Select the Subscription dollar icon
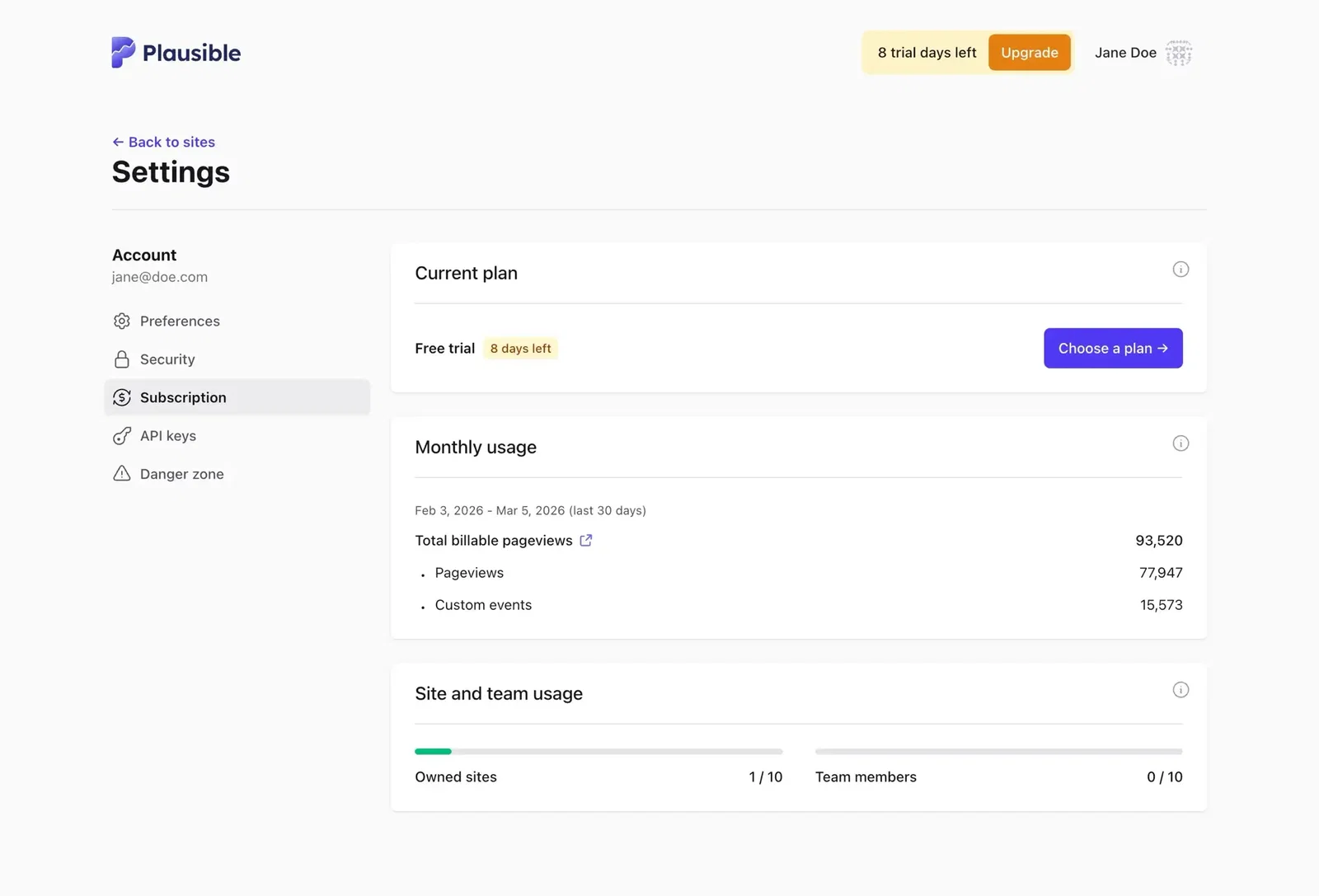1319x896 pixels. [x=121, y=396]
